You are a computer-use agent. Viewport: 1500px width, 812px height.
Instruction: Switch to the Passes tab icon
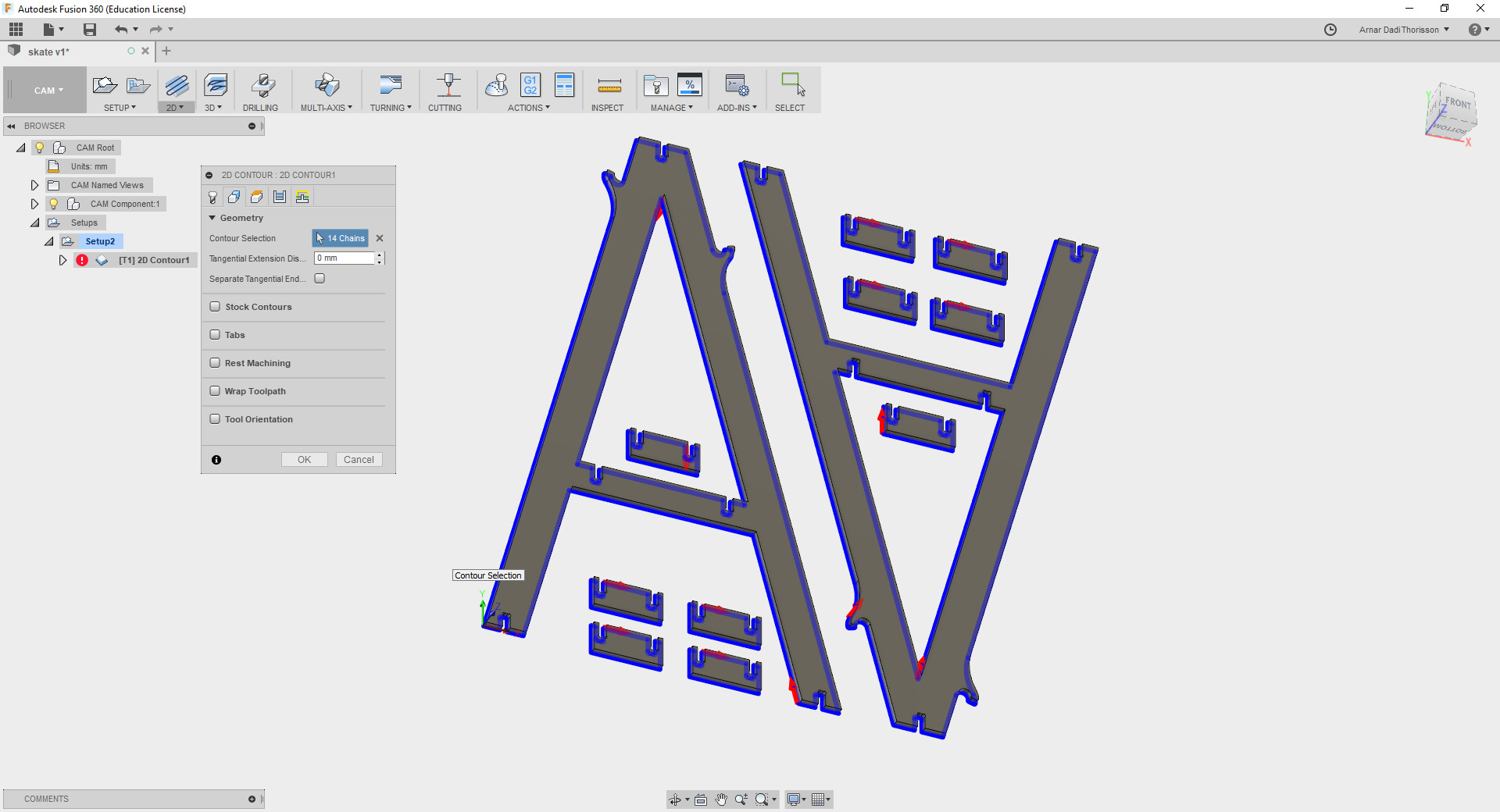[280, 198]
